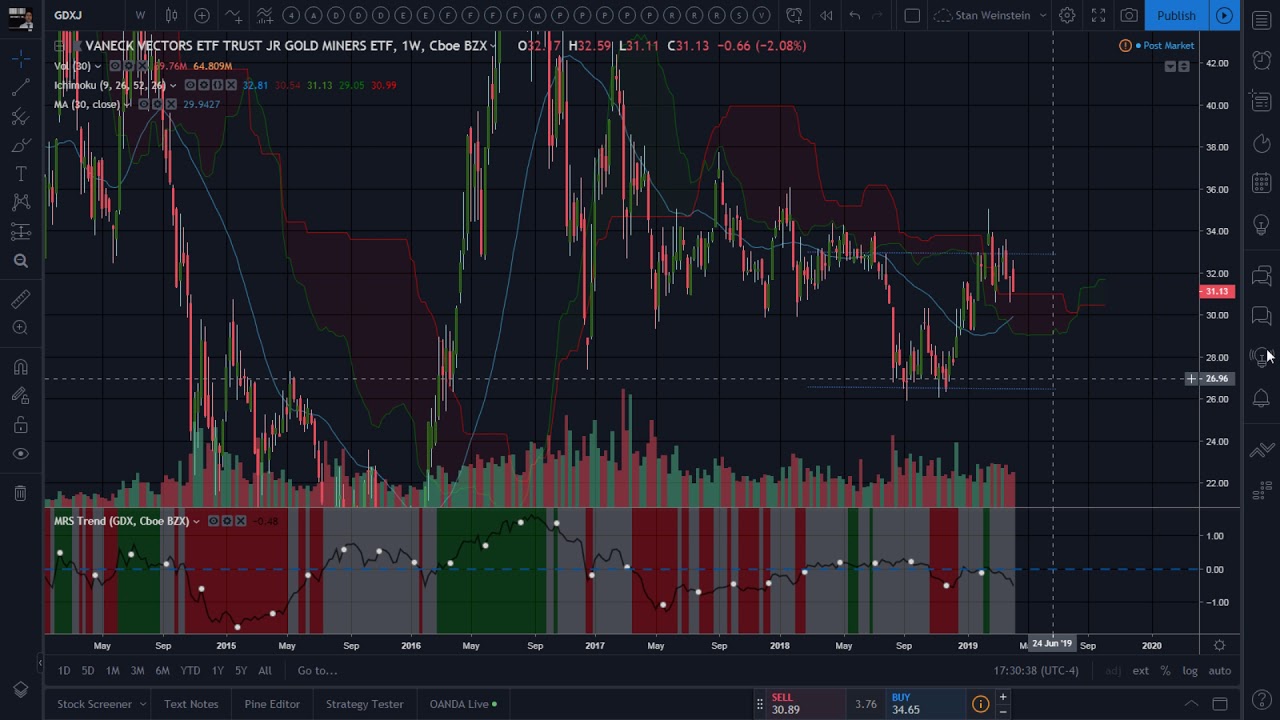Image resolution: width=1280 pixels, height=720 pixels.
Task: Expand the main symbol title dropdown arrow
Action: point(493,46)
